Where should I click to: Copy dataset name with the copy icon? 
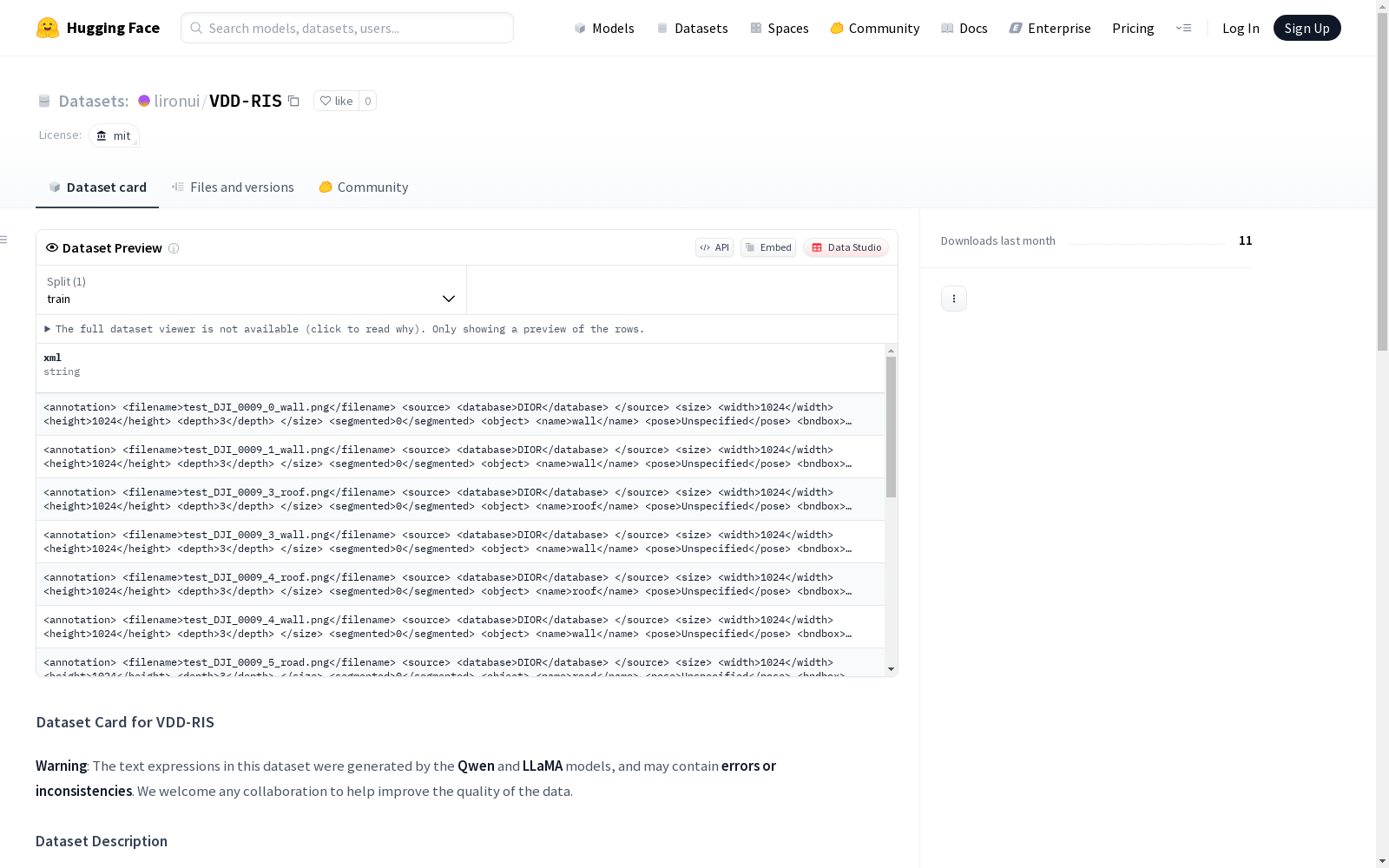coord(293,101)
